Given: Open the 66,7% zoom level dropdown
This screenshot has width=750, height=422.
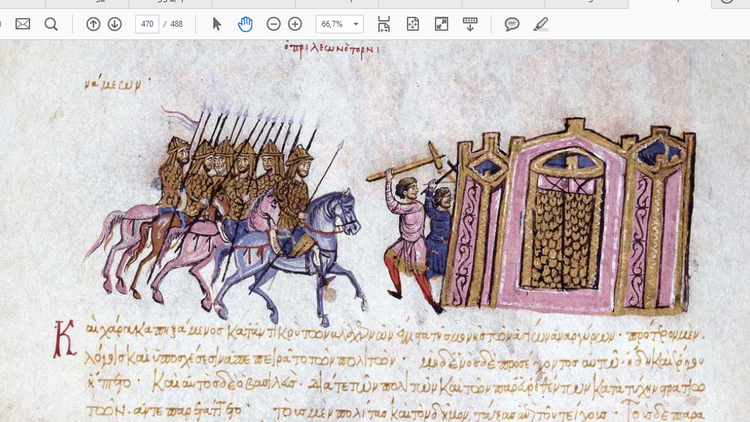Looking at the screenshot, I should pyautogui.click(x=339, y=24).
